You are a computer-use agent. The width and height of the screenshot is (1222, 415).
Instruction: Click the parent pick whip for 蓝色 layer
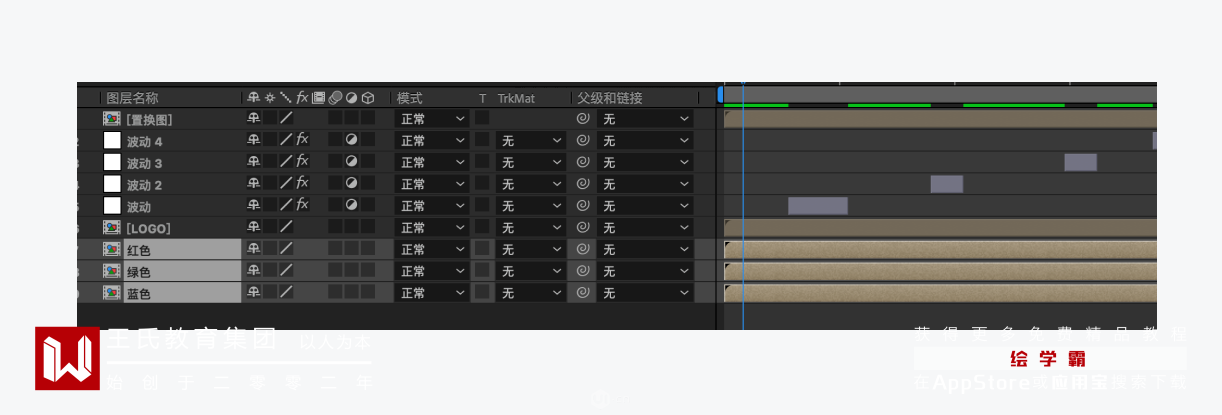(583, 293)
